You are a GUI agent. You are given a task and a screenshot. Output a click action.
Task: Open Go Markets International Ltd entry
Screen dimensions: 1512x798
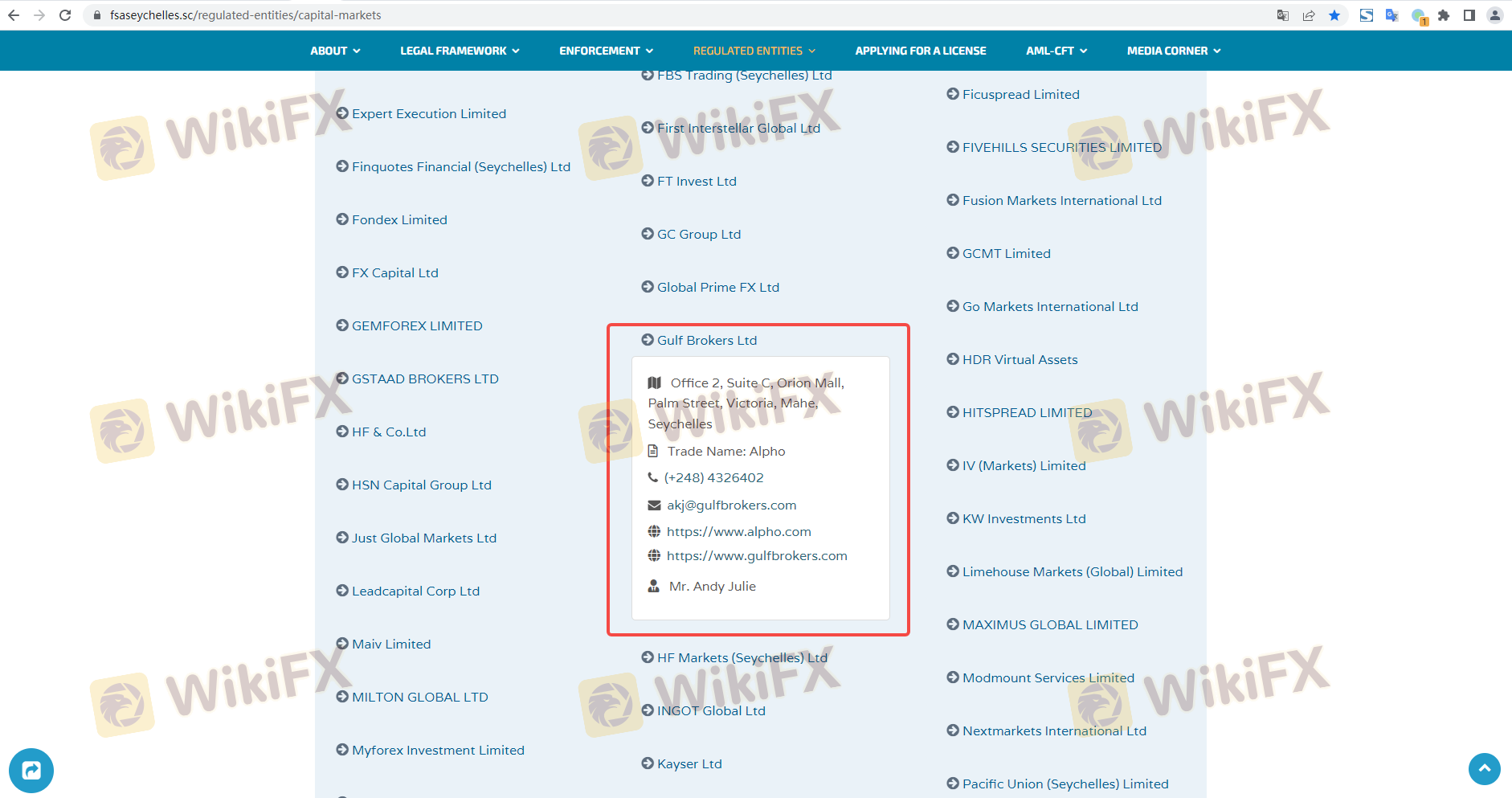[x=1050, y=306]
